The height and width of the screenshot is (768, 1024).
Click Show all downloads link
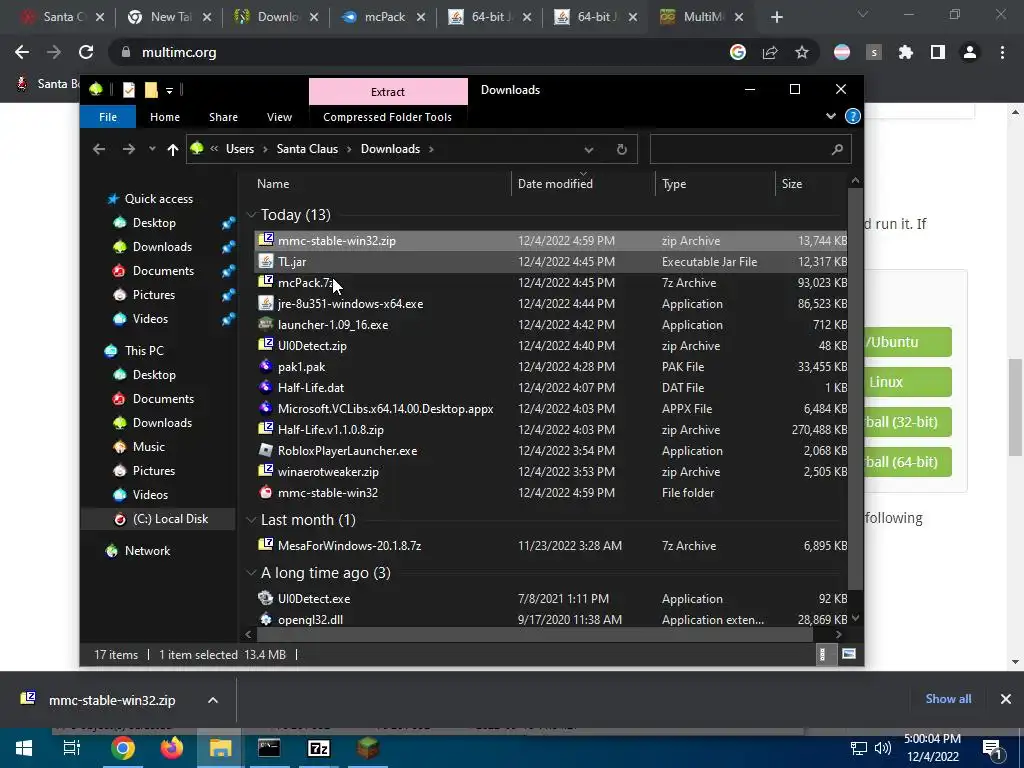[948, 699]
